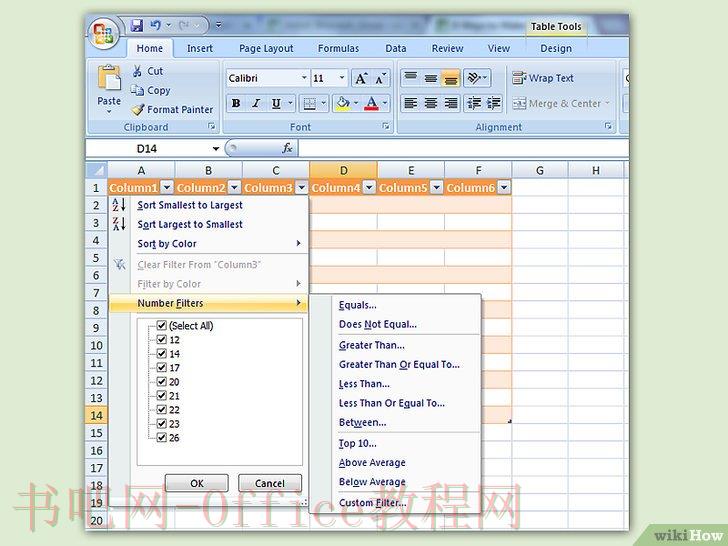Click Increase Indent icon
Screen dimensions: 728x546
(493, 103)
